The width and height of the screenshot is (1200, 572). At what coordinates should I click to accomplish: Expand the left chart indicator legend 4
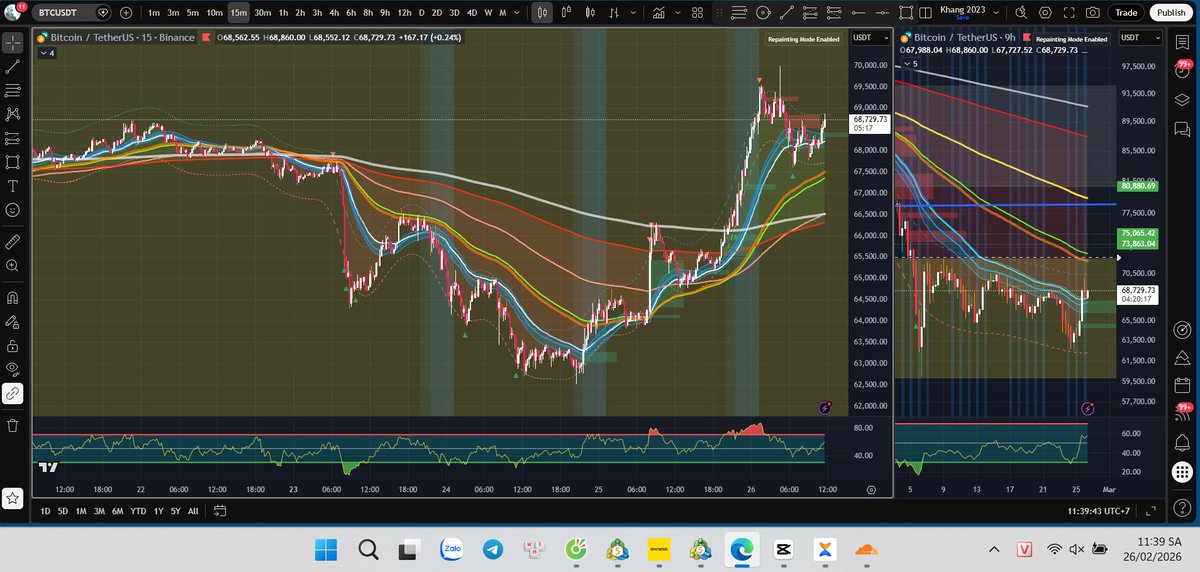click(x=46, y=53)
